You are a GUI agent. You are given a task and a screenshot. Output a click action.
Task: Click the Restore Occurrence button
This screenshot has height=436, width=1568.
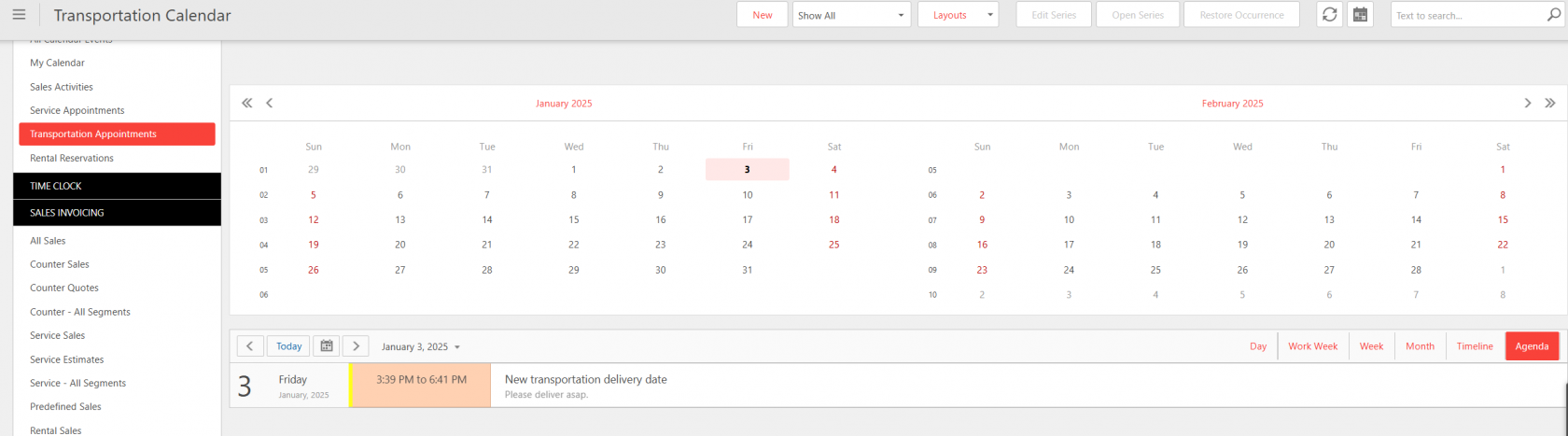point(1241,15)
